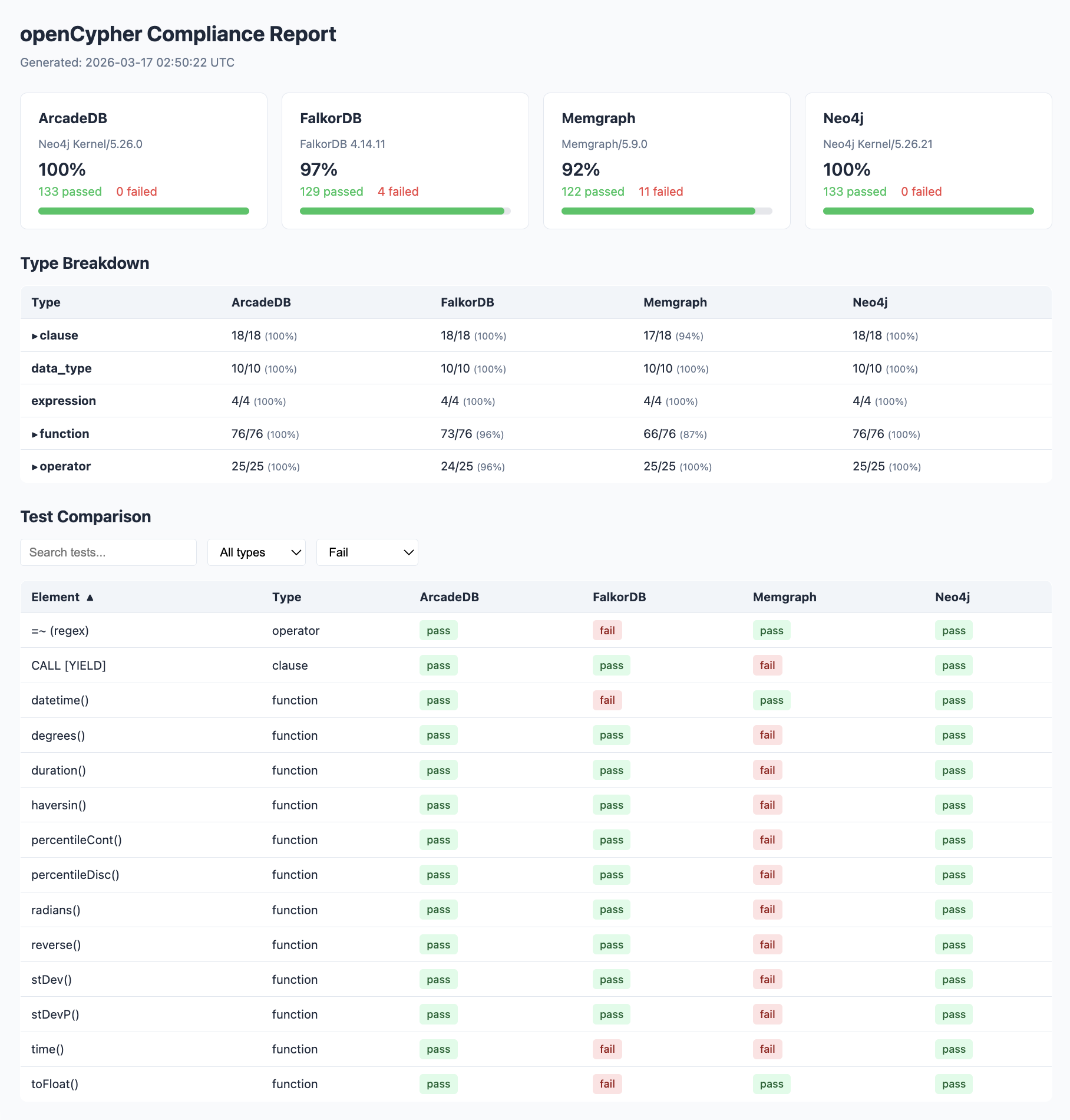Click ArcadeDB pass badge for stDev()

tap(438, 979)
